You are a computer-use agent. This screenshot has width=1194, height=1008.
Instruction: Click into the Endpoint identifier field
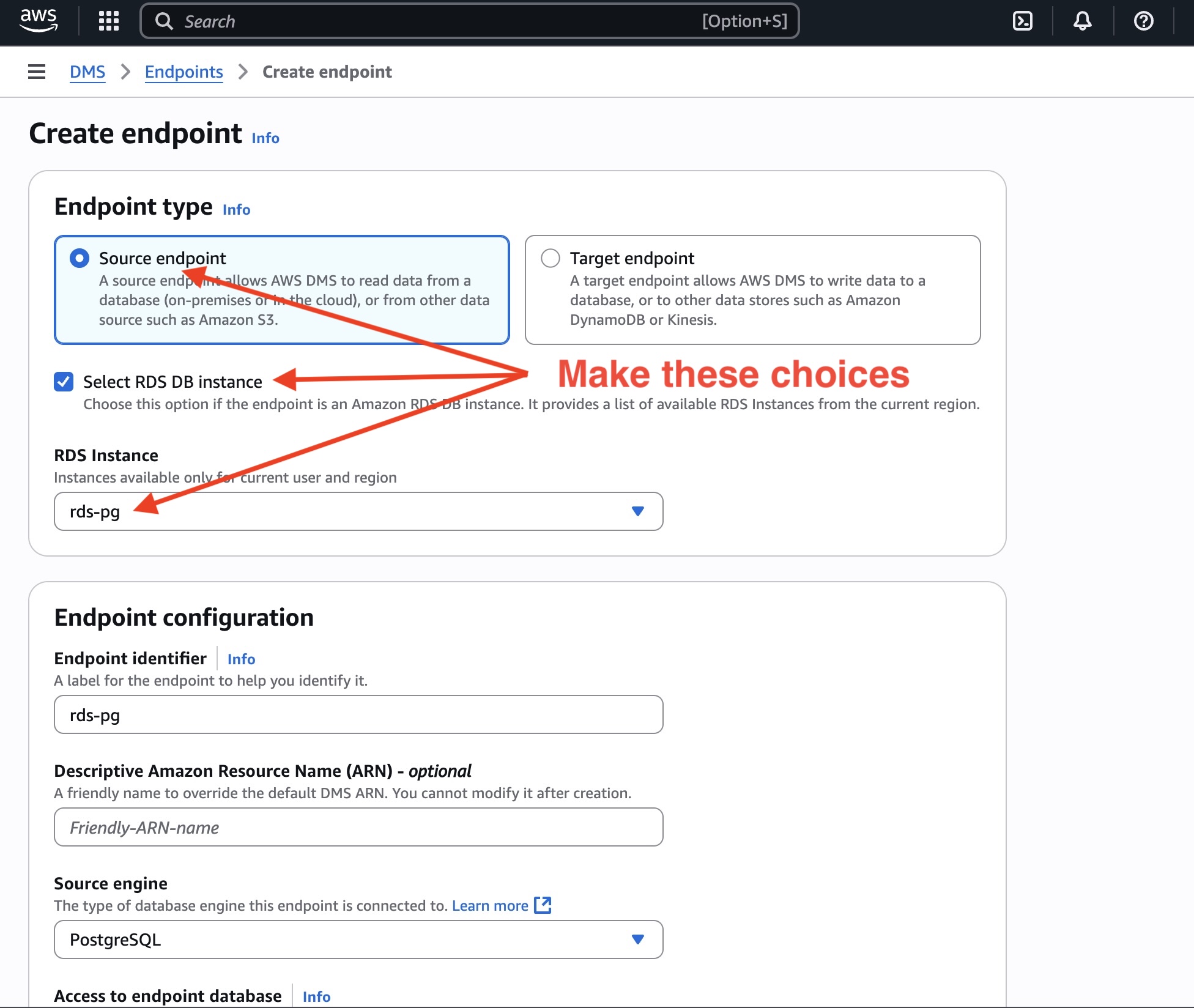pyautogui.click(x=358, y=714)
